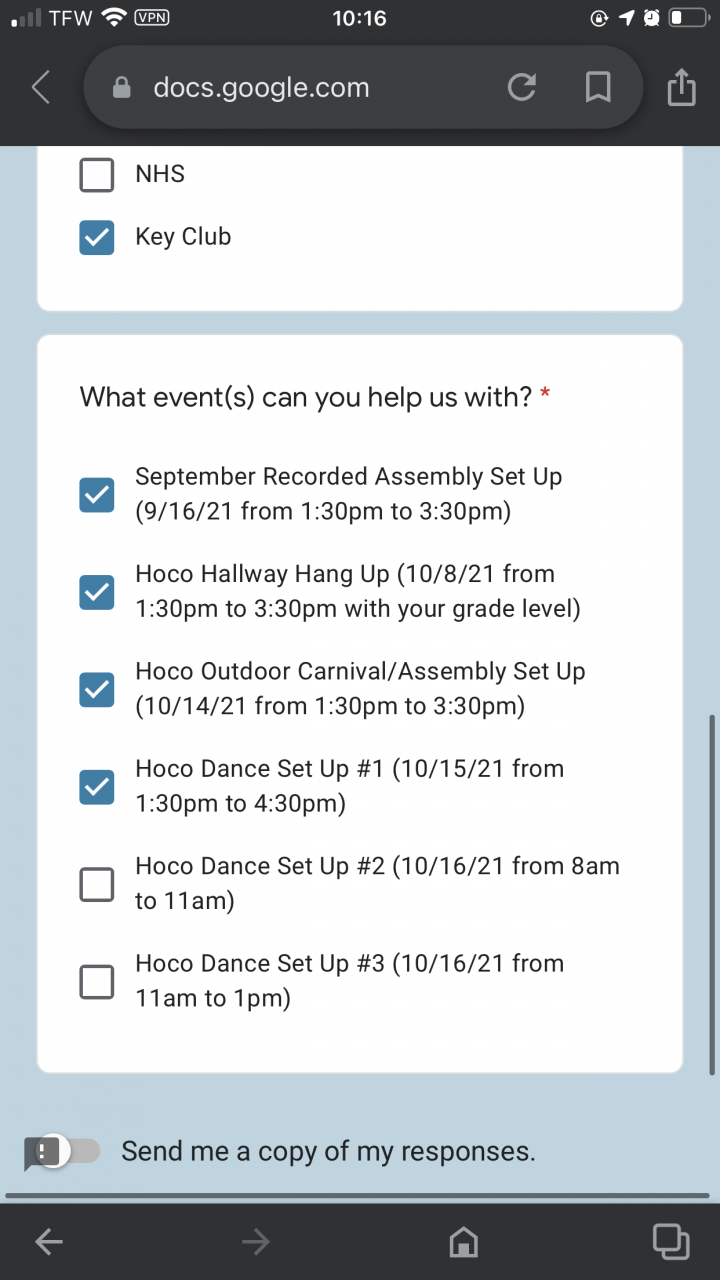The width and height of the screenshot is (720, 1280).
Task: Uncheck Hoco Outdoor Carnival/Assembly Set Up
Action: point(97,689)
